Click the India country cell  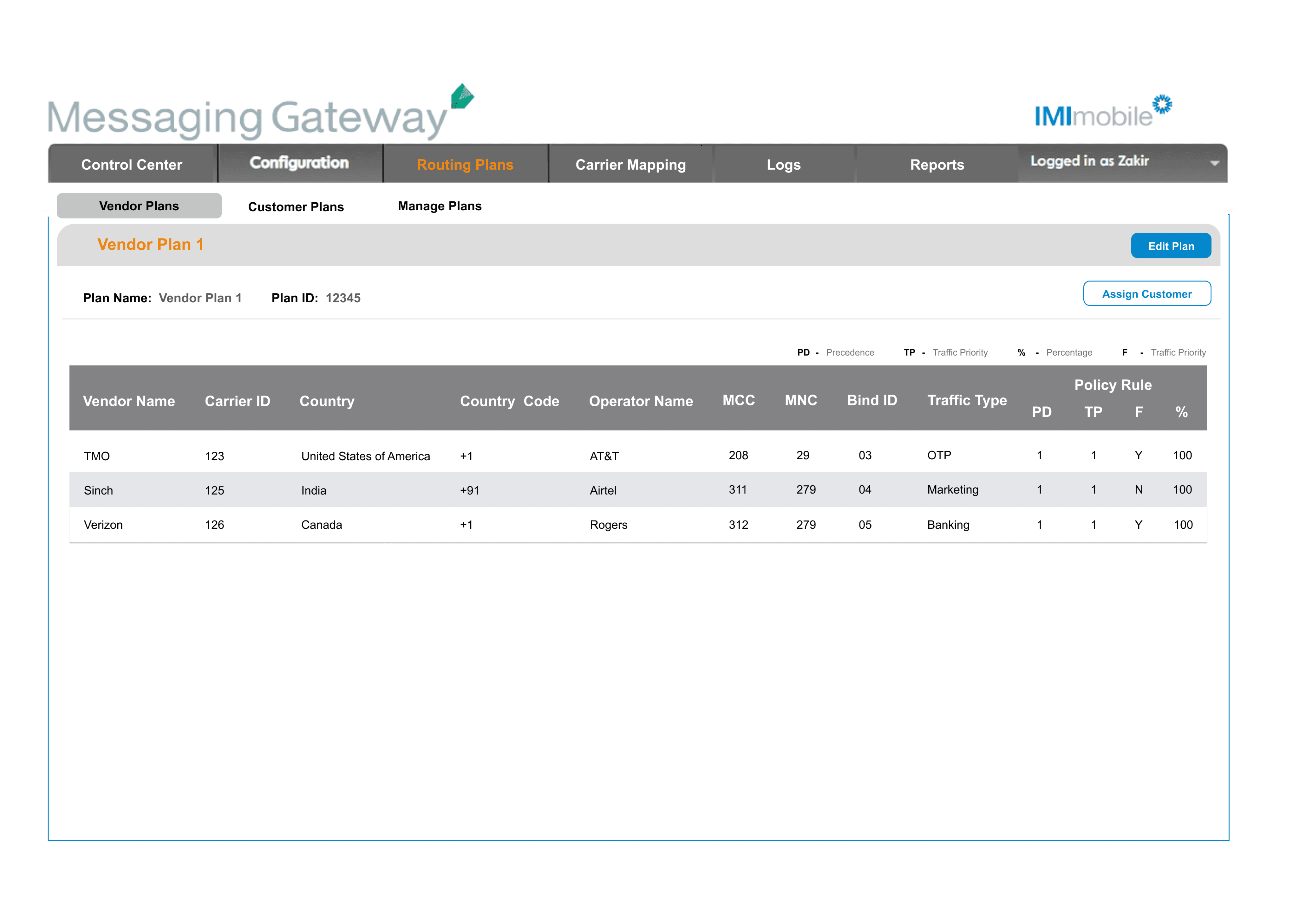(313, 490)
